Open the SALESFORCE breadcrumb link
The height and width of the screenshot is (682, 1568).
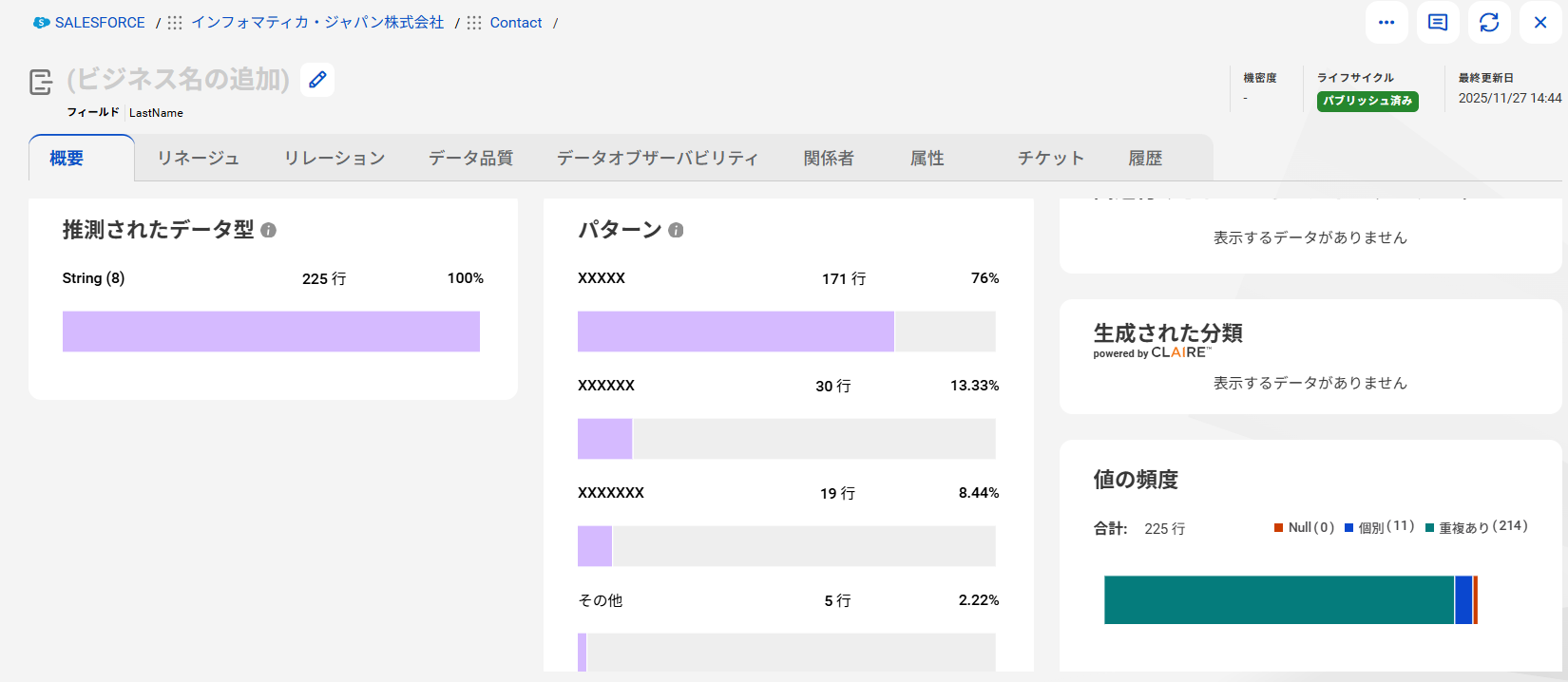tap(100, 23)
